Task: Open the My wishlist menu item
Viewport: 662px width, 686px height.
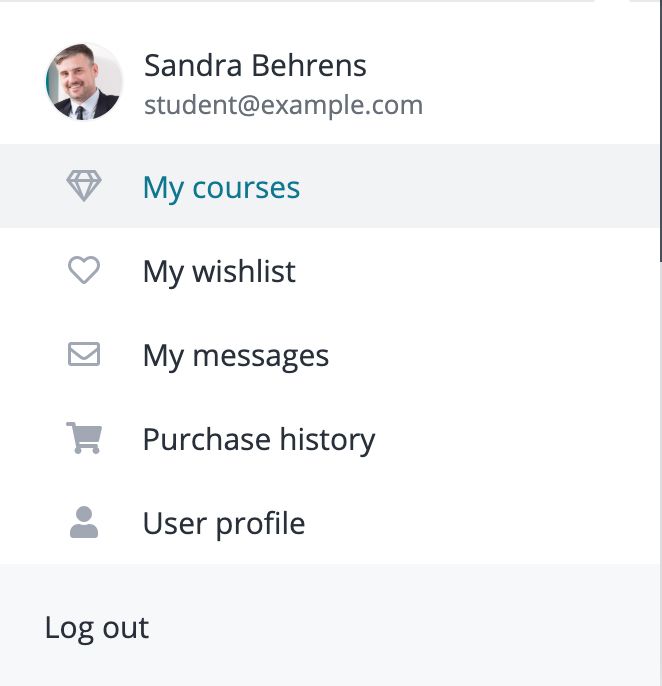Action: coord(219,271)
